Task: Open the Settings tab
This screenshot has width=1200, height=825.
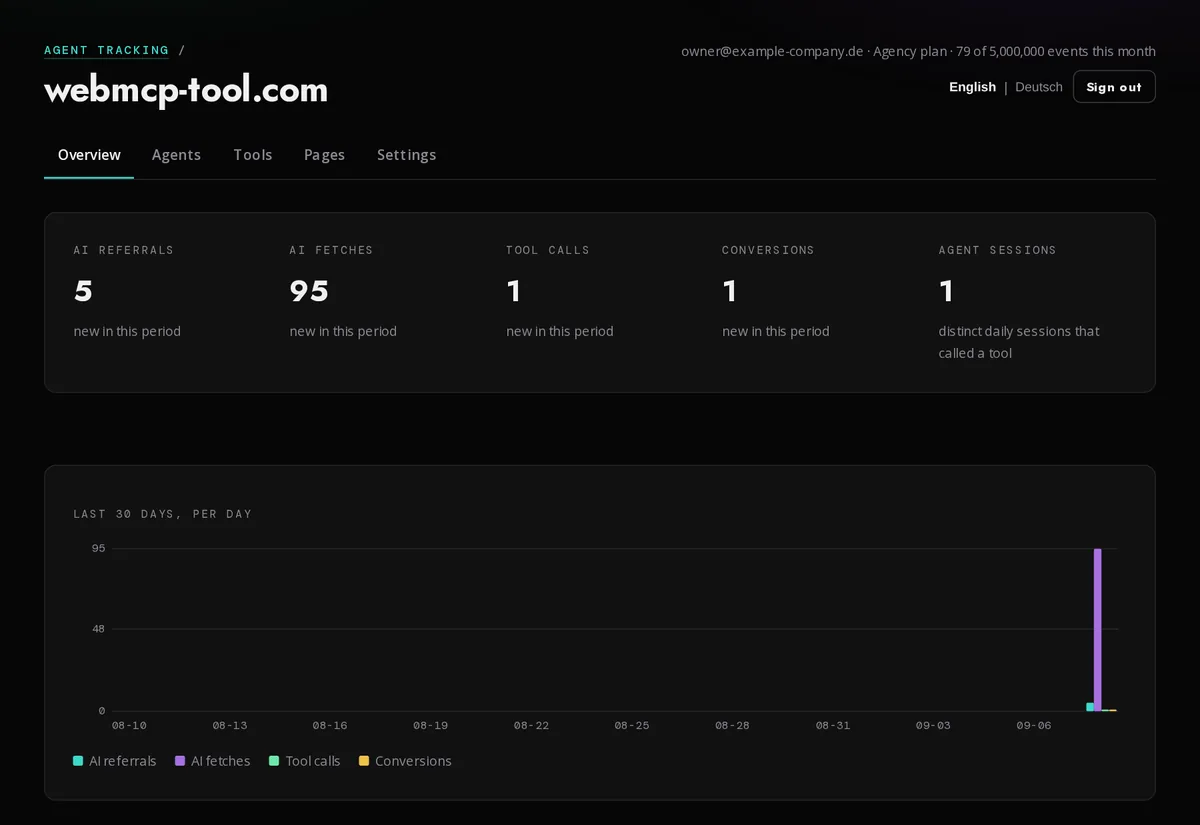Action: (406, 155)
